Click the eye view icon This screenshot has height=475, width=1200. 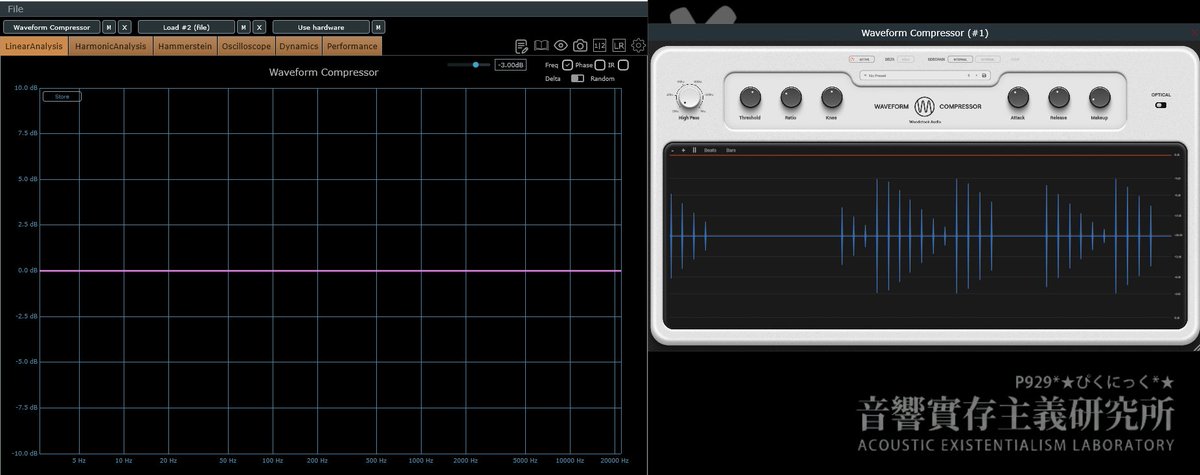click(x=560, y=46)
